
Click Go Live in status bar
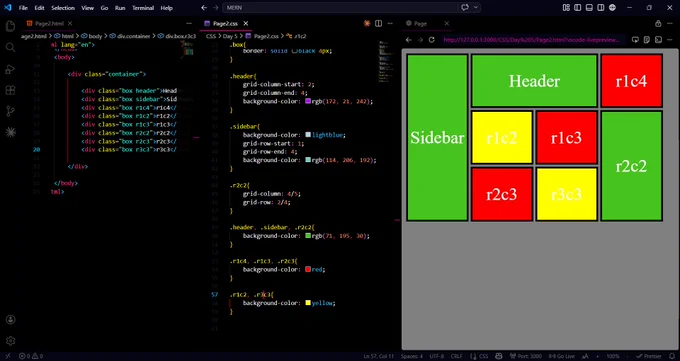pos(562,356)
